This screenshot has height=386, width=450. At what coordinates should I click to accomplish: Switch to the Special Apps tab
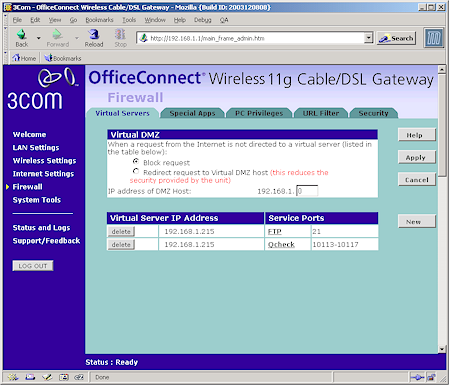[192, 113]
